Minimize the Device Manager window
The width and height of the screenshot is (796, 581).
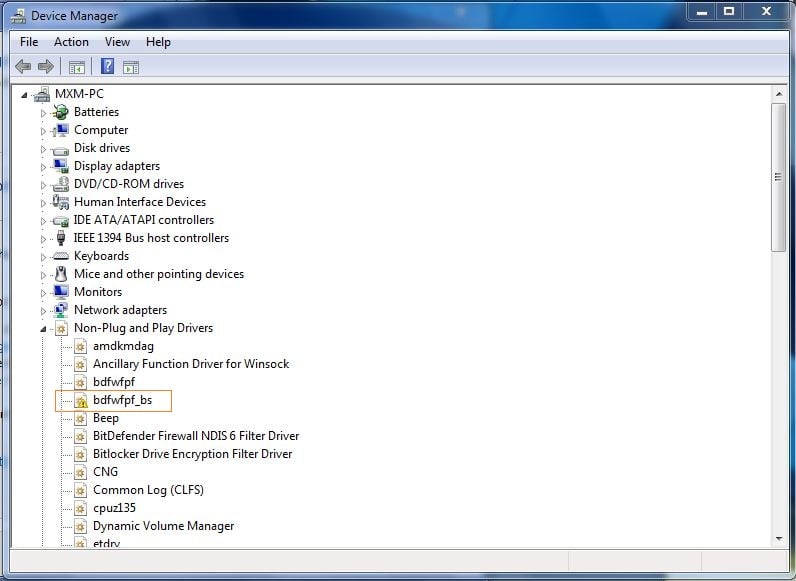pos(702,12)
